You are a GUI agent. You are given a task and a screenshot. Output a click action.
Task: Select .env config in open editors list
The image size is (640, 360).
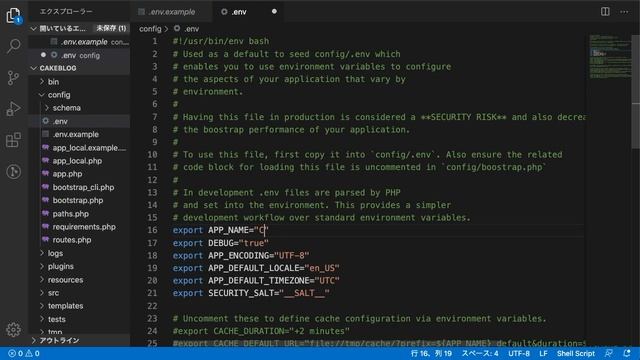click(79, 55)
